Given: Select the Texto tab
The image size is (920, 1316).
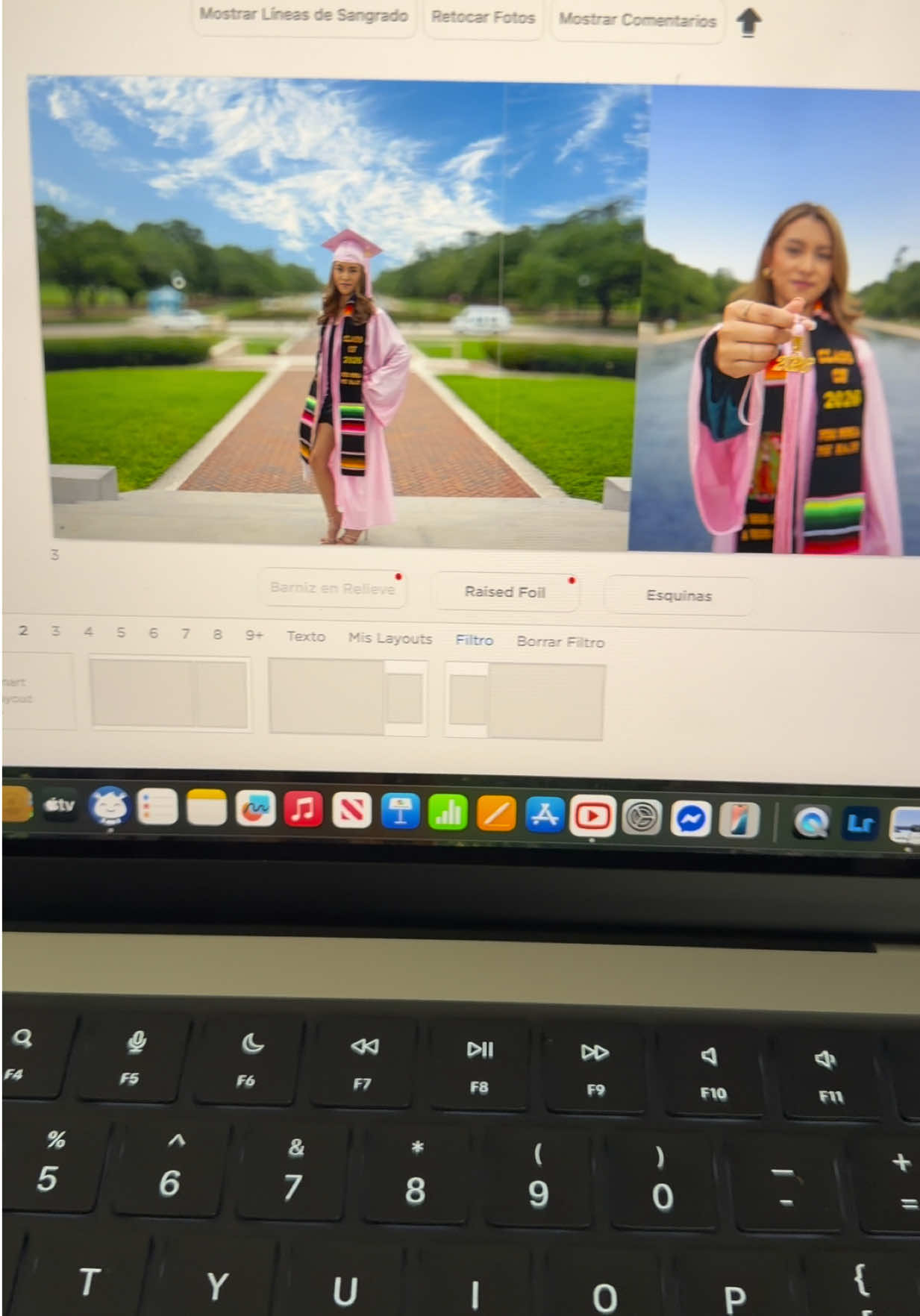Looking at the screenshot, I should pyautogui.click(x=306, y=636).
